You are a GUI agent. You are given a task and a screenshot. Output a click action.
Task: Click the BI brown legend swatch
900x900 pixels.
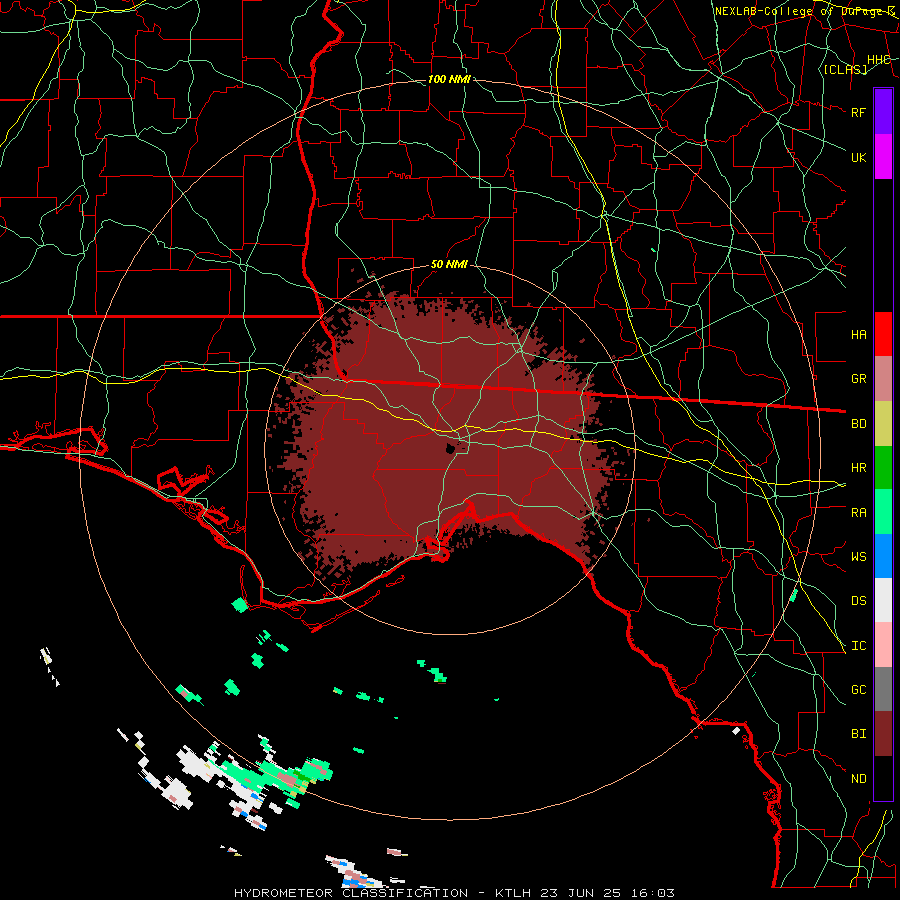[x=883, y=734]
